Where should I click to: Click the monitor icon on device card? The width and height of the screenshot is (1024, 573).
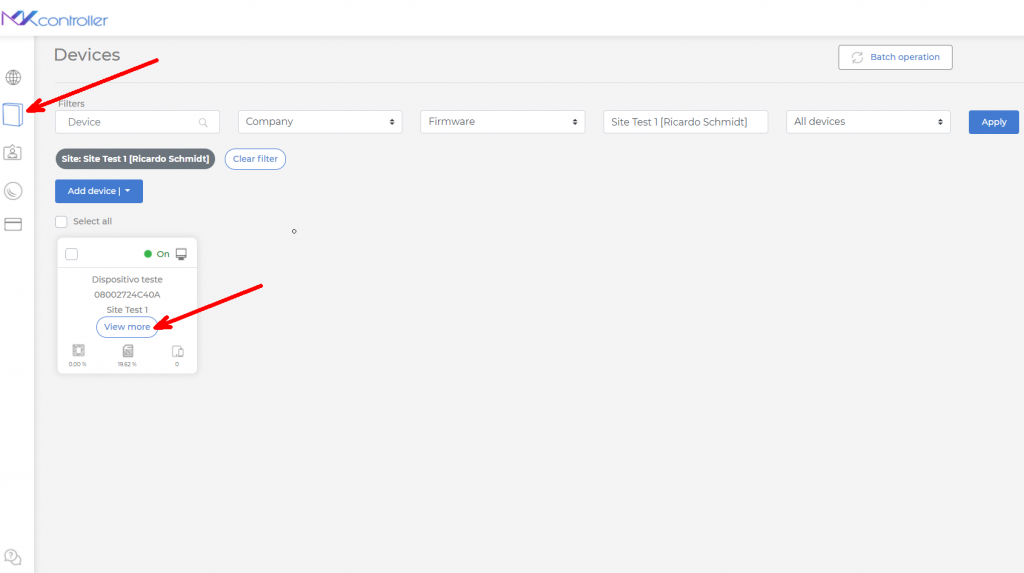click(181, 254)
